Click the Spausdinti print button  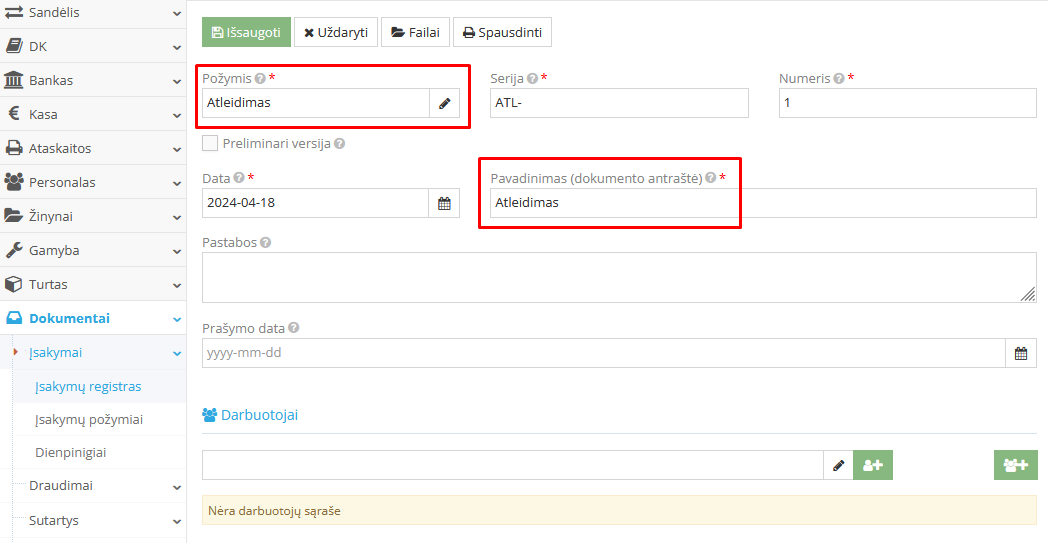click(x=502, y=32)
